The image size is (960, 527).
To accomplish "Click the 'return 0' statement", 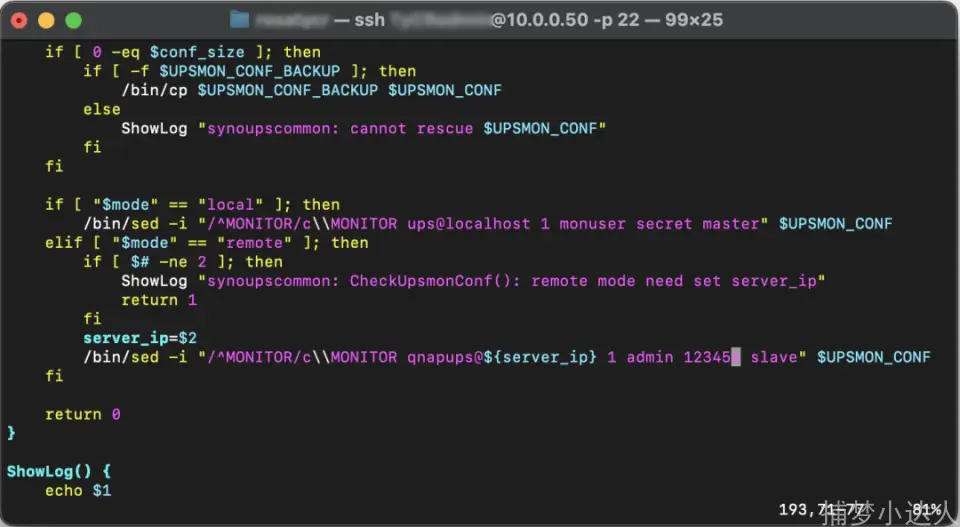I will click(x=83, y=414).
